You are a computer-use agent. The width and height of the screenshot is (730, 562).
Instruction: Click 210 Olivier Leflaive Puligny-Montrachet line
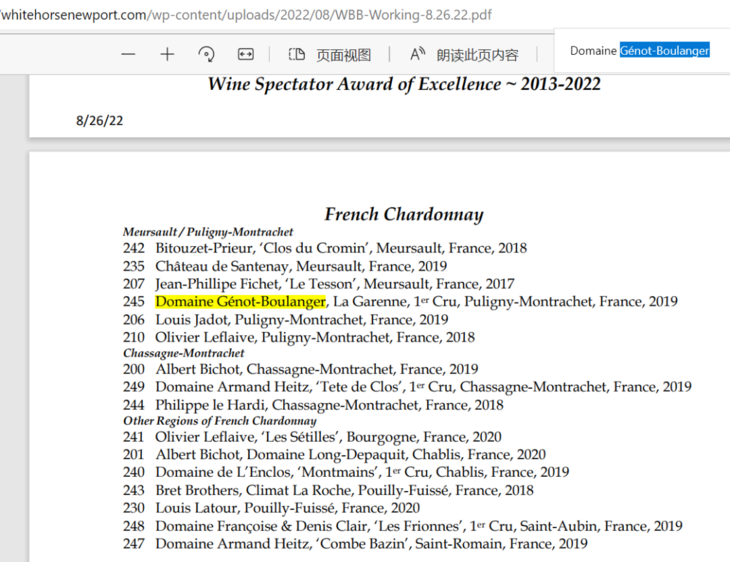tap(299, 337)
